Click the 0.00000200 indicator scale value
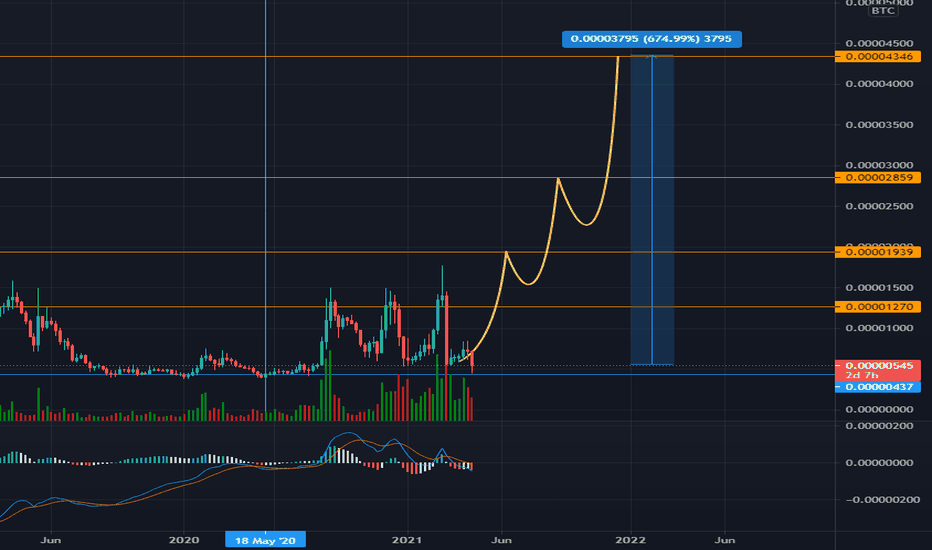Image resolution: width=932 pixels, height=550 pixels. point(879,426)
